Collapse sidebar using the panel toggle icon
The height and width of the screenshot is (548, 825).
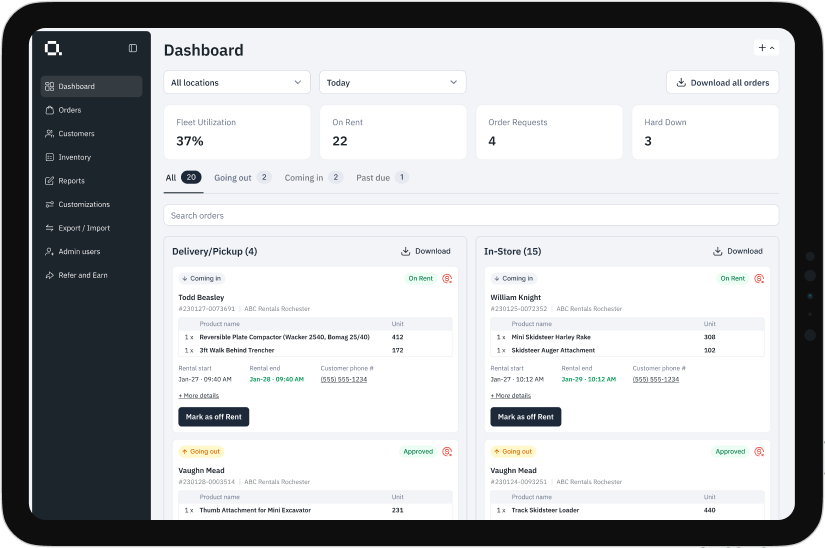tap(133, 48)
